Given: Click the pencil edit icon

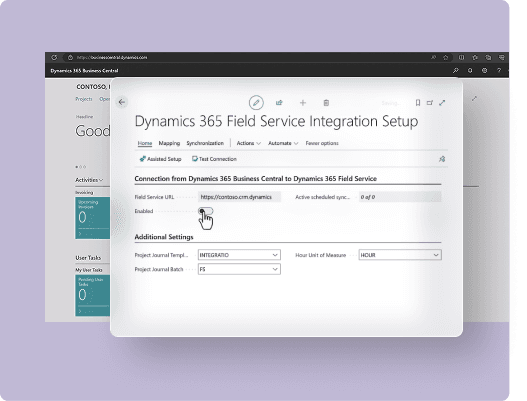Looking at the screenshot, I should click(x=256, y=103).
